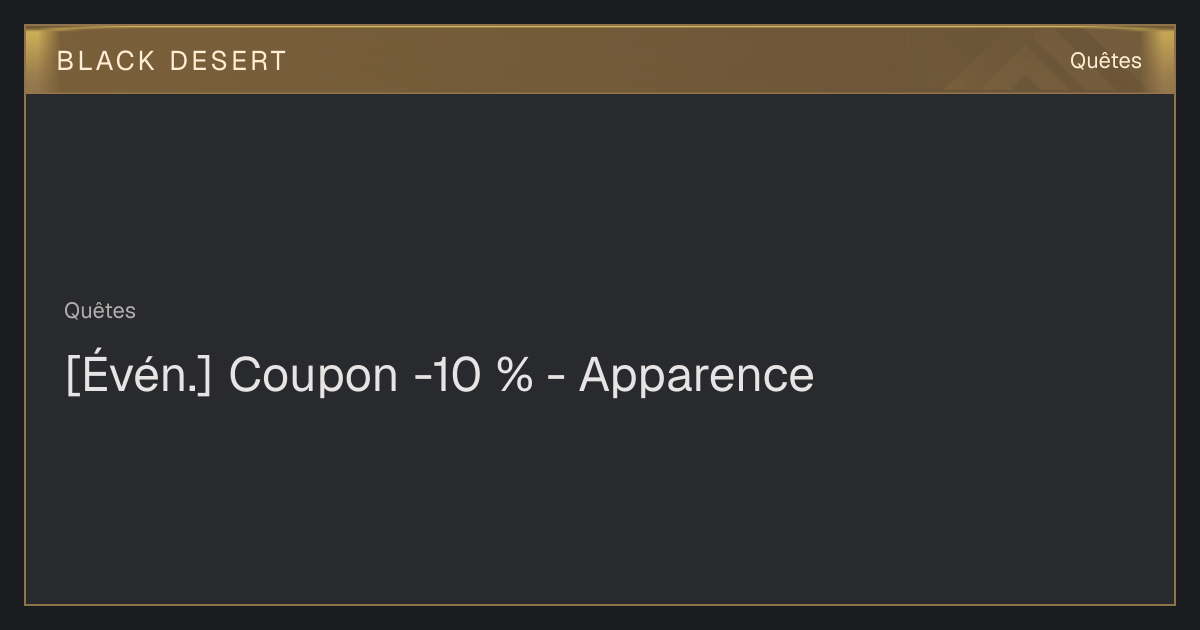The height and width of the screenshot is (630, 1200).
Task: Click the -10 % text in the title
Action: 473,375
